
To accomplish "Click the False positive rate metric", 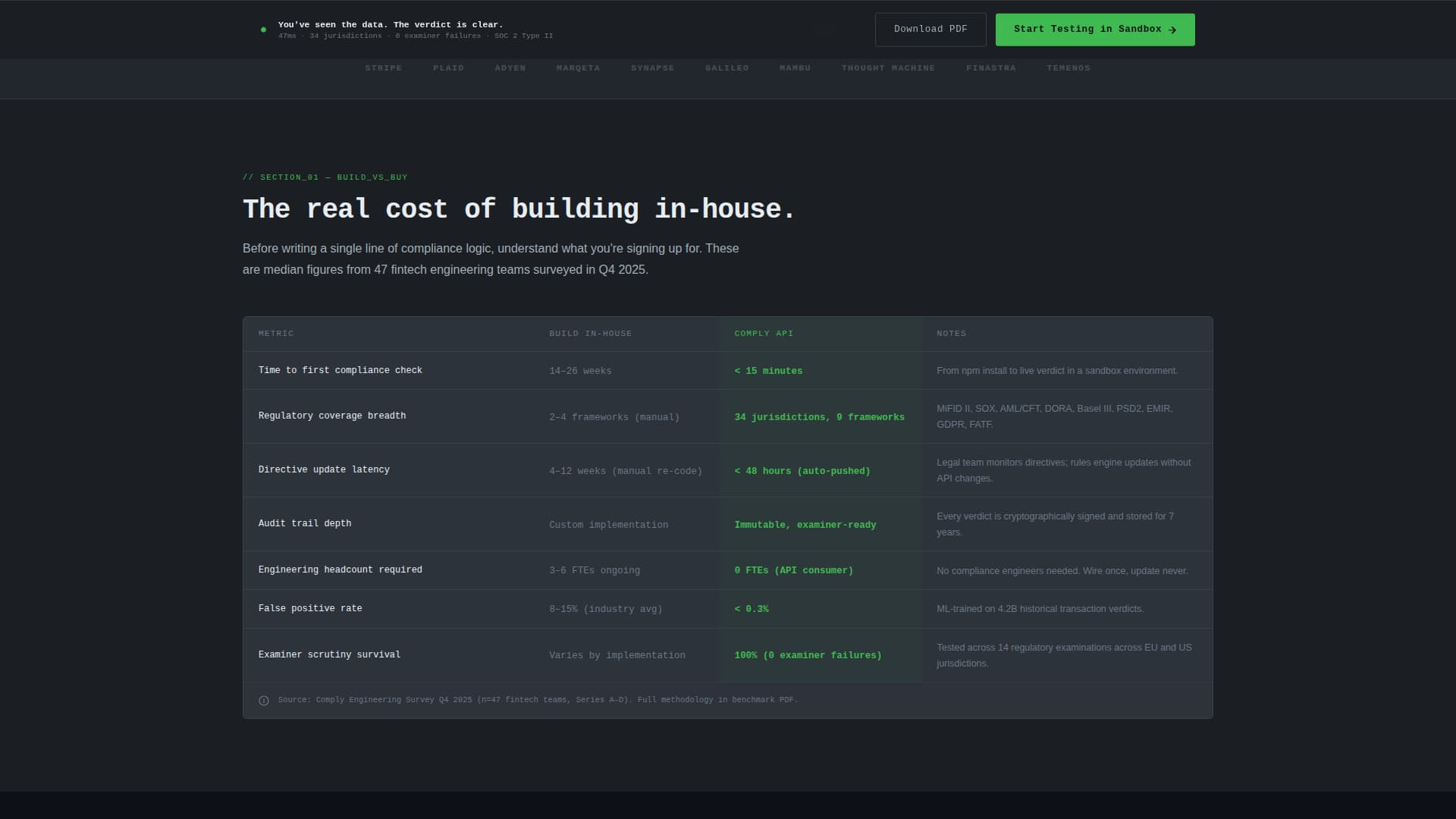I will [309, 607].
